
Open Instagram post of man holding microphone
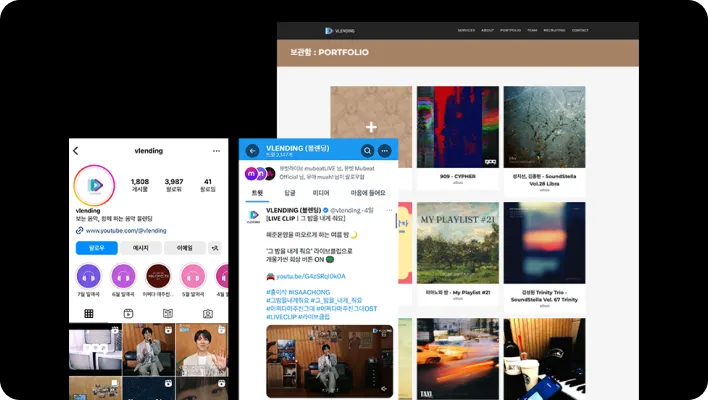tap(149, 350)
